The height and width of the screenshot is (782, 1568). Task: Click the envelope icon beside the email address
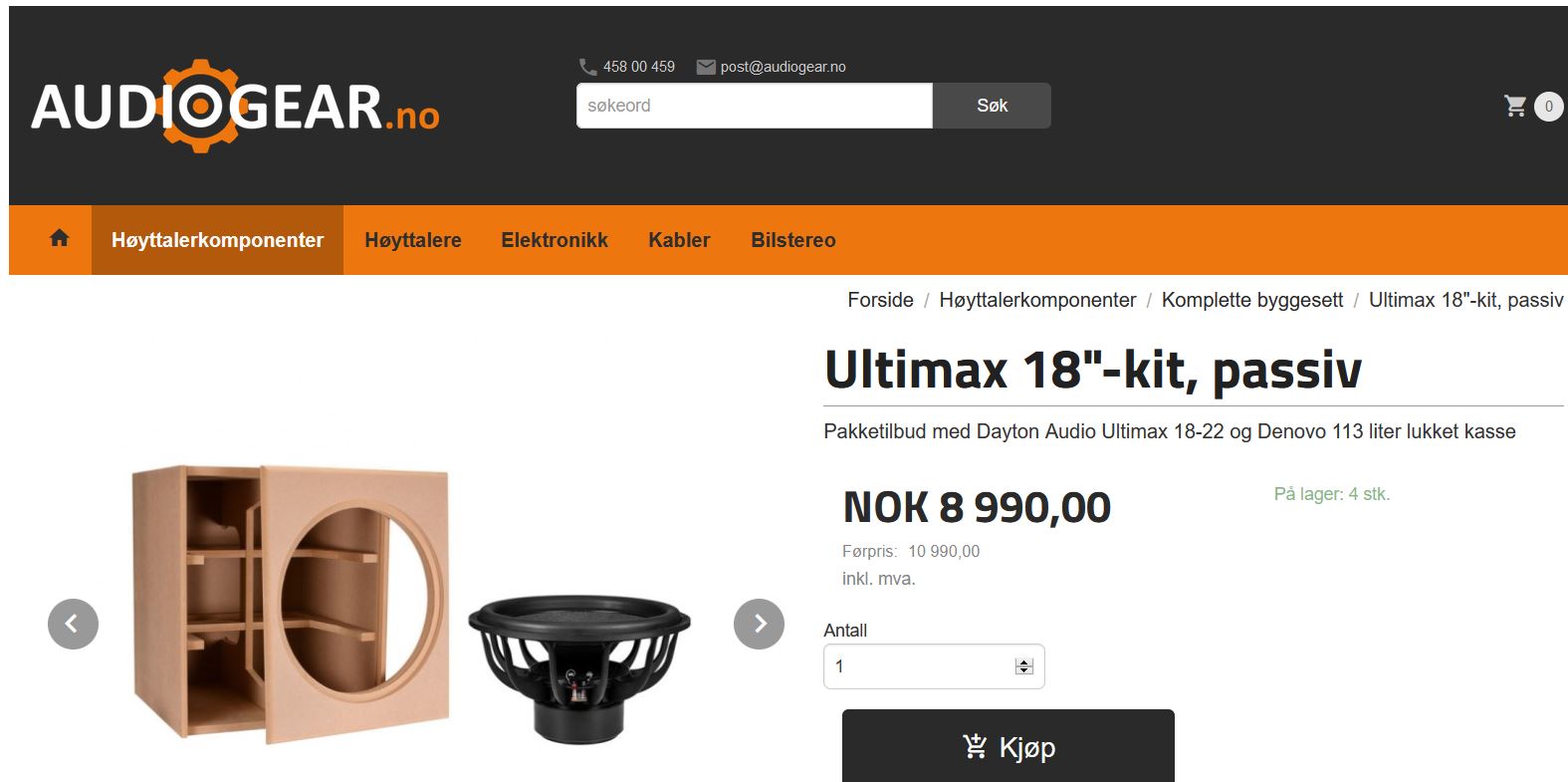coord(706,67)
